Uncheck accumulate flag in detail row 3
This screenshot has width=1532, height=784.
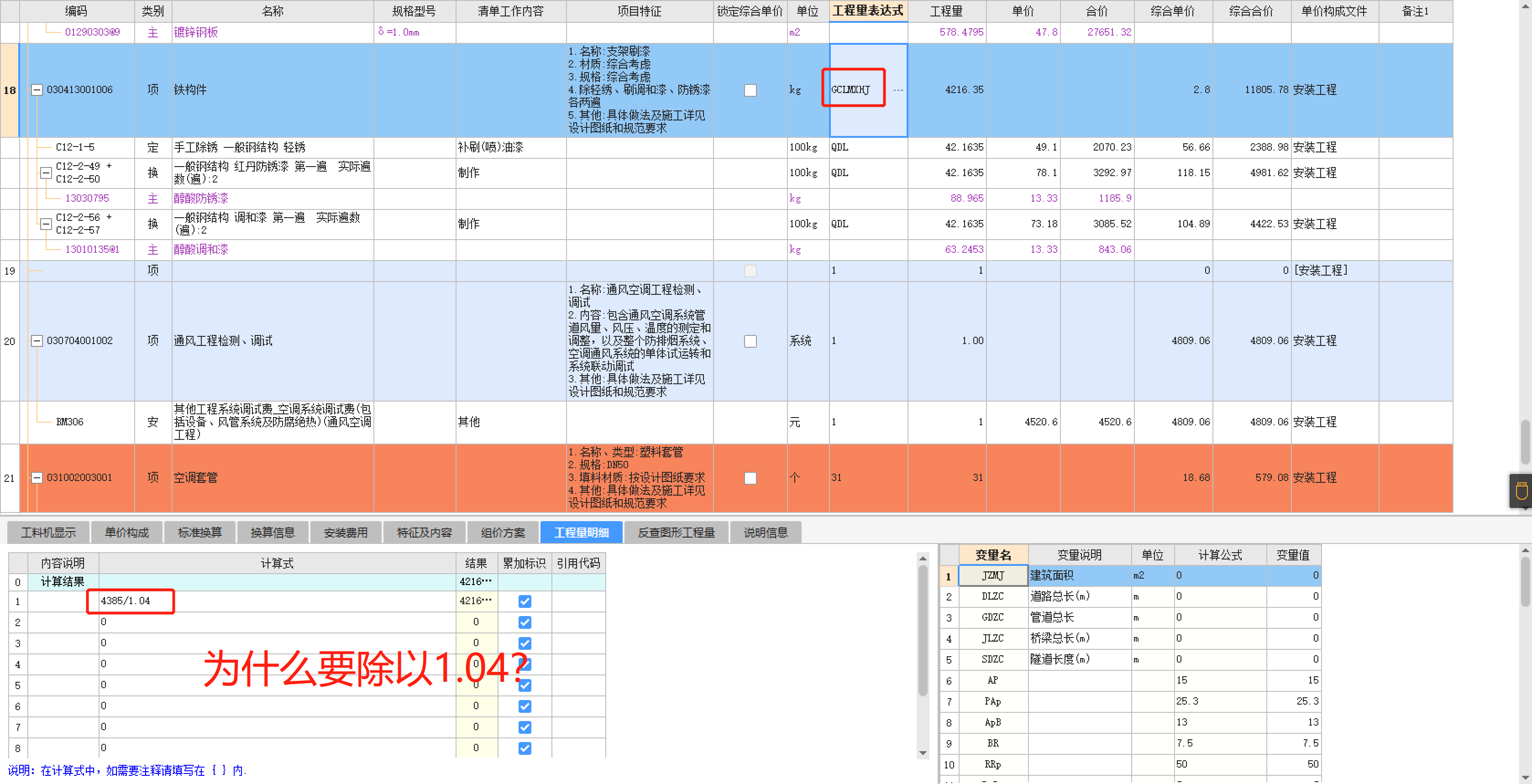525,643
